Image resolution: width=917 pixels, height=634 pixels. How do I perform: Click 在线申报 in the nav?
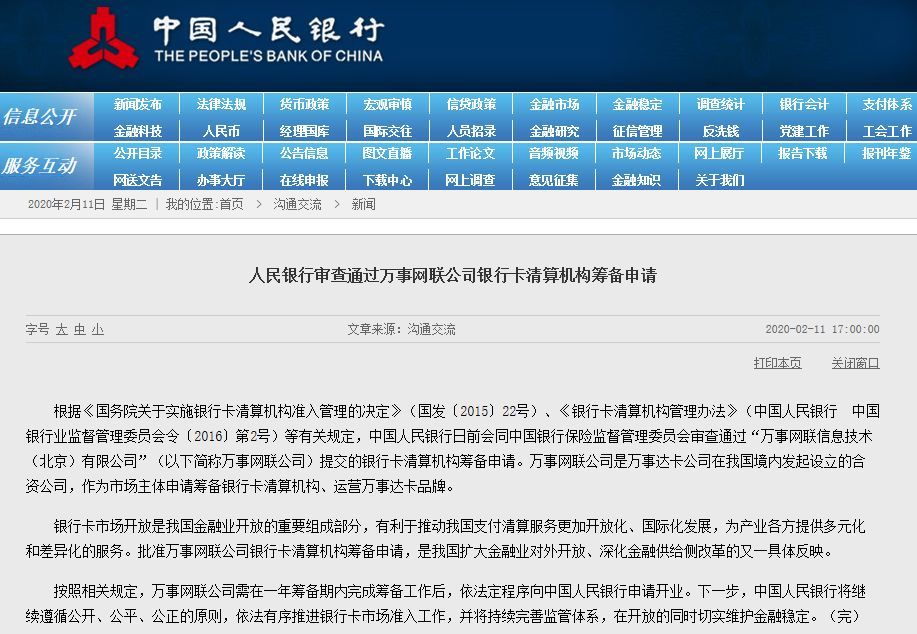tap(304, 180)
